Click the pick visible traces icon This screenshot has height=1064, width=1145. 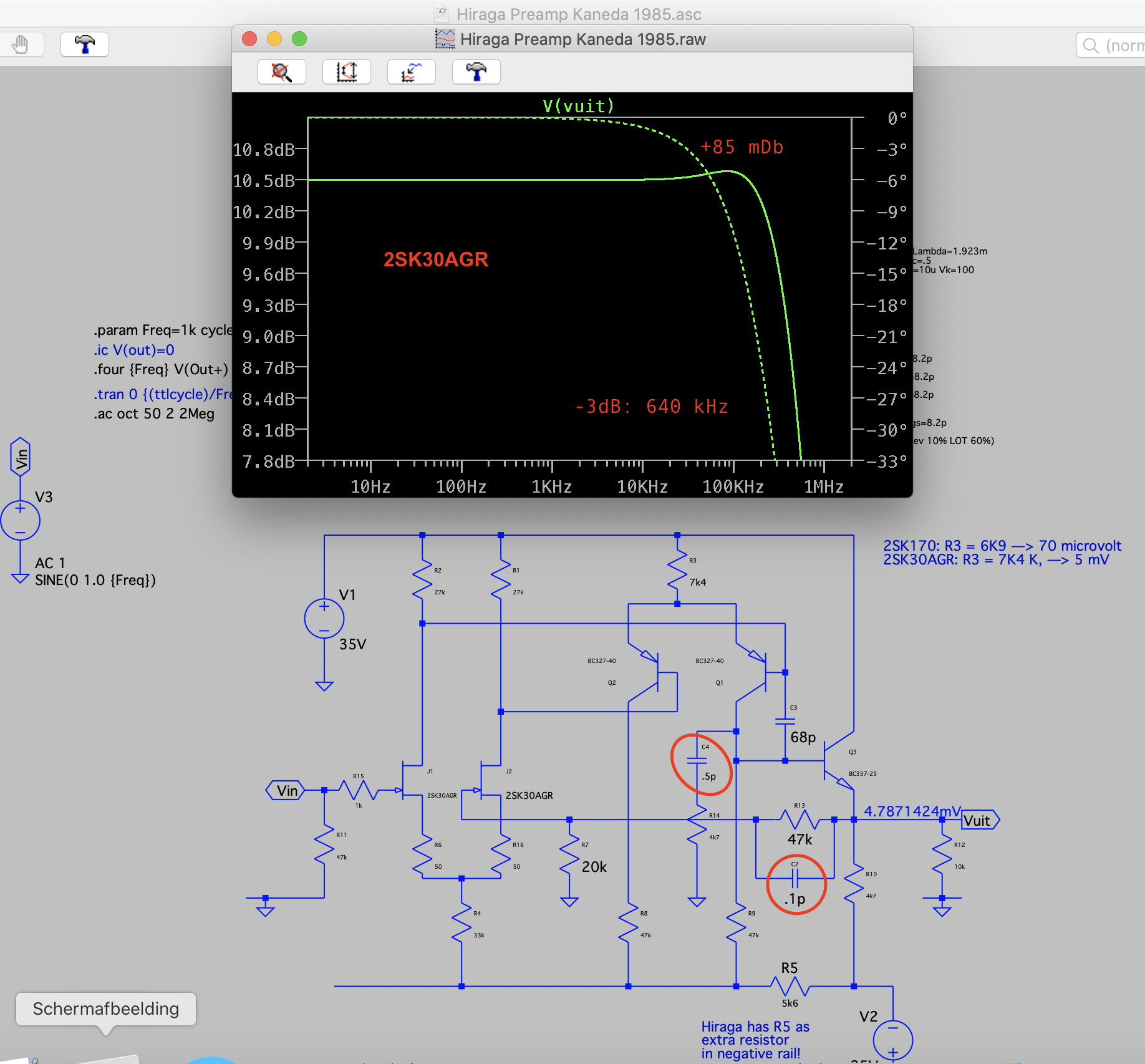click(x=412, y=72)
